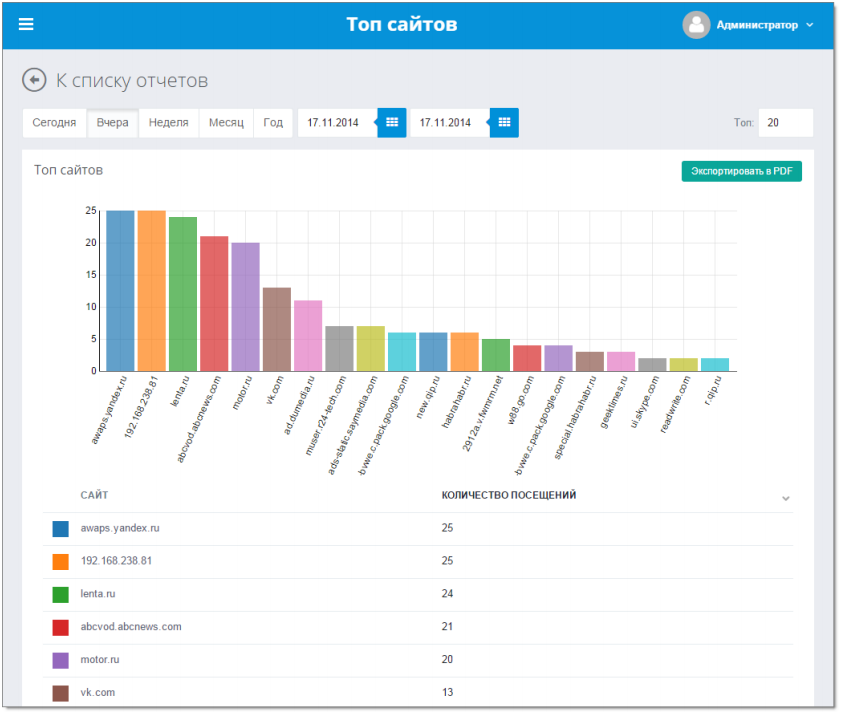This screenshot has width=842, height=712.
Task: Click the Топ count input field
Action: (784, 122)
